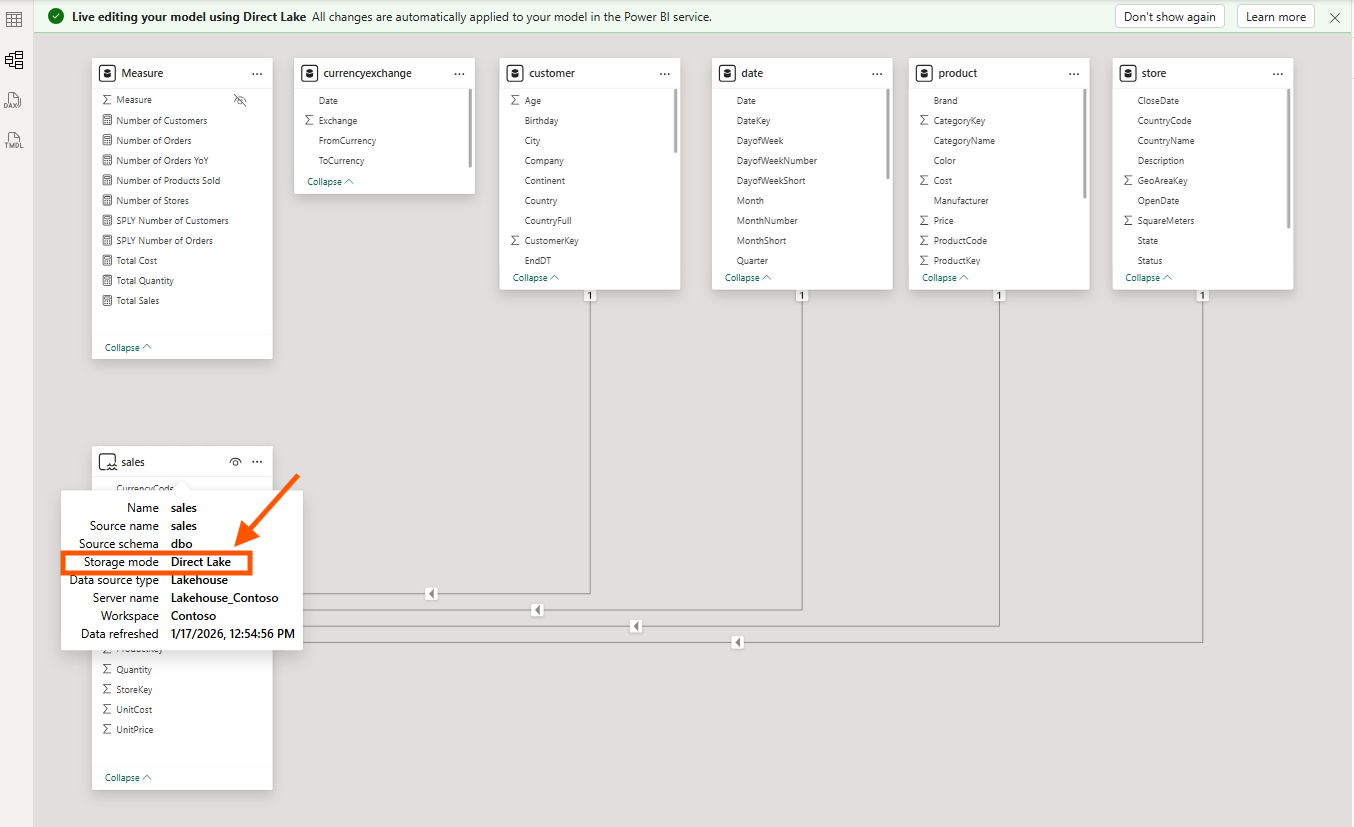The image size is (1354, 827).
Task: Click the sigma icon beside Age column
Action: (515, 100)
